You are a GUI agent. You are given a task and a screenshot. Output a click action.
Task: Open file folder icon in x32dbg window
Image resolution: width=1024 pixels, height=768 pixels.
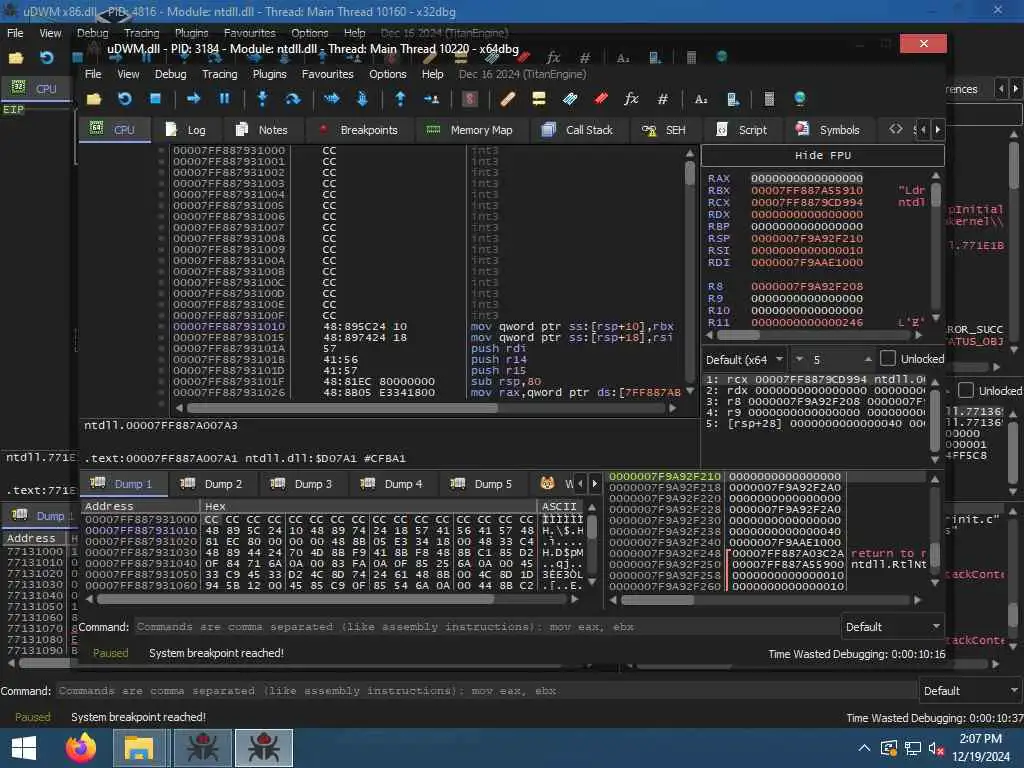click(x=16, y=58)
